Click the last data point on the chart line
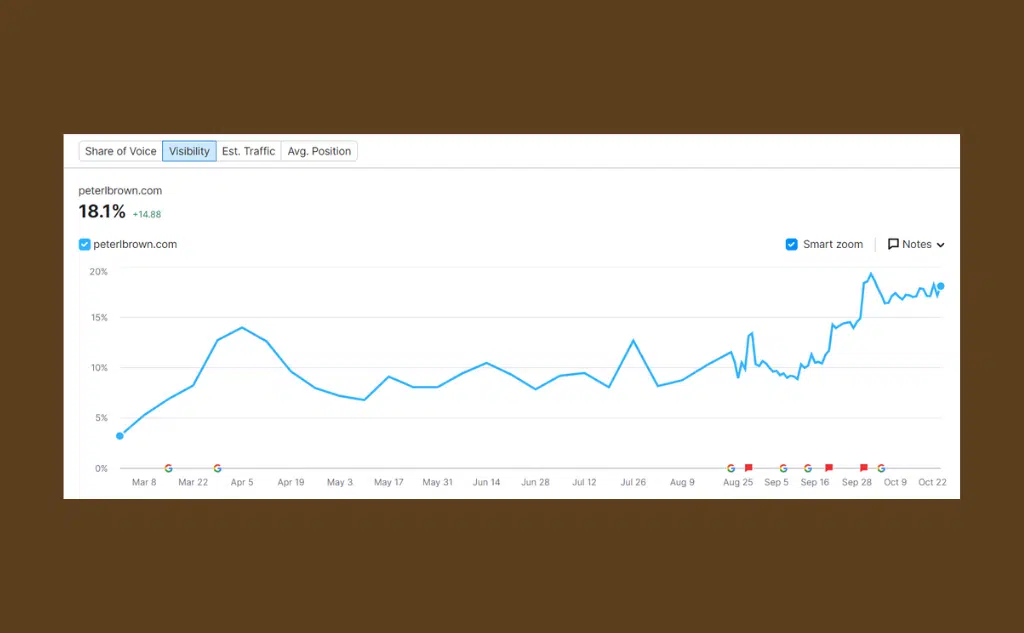This screenshot has height=633, width=1024. click(x=940, y=286)
